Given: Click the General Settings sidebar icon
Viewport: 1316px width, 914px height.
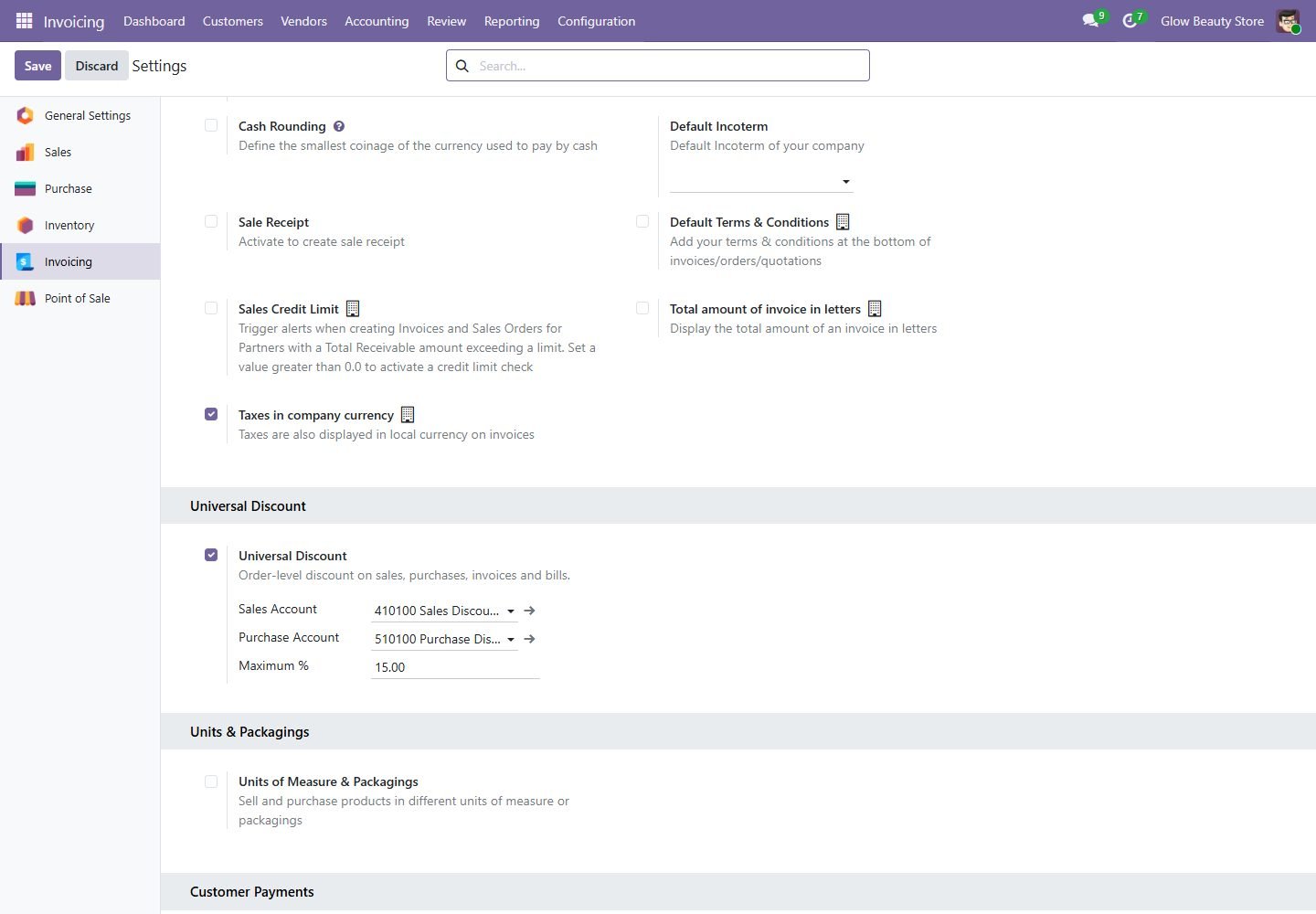Looking at the screenshot, I should 26,115.
